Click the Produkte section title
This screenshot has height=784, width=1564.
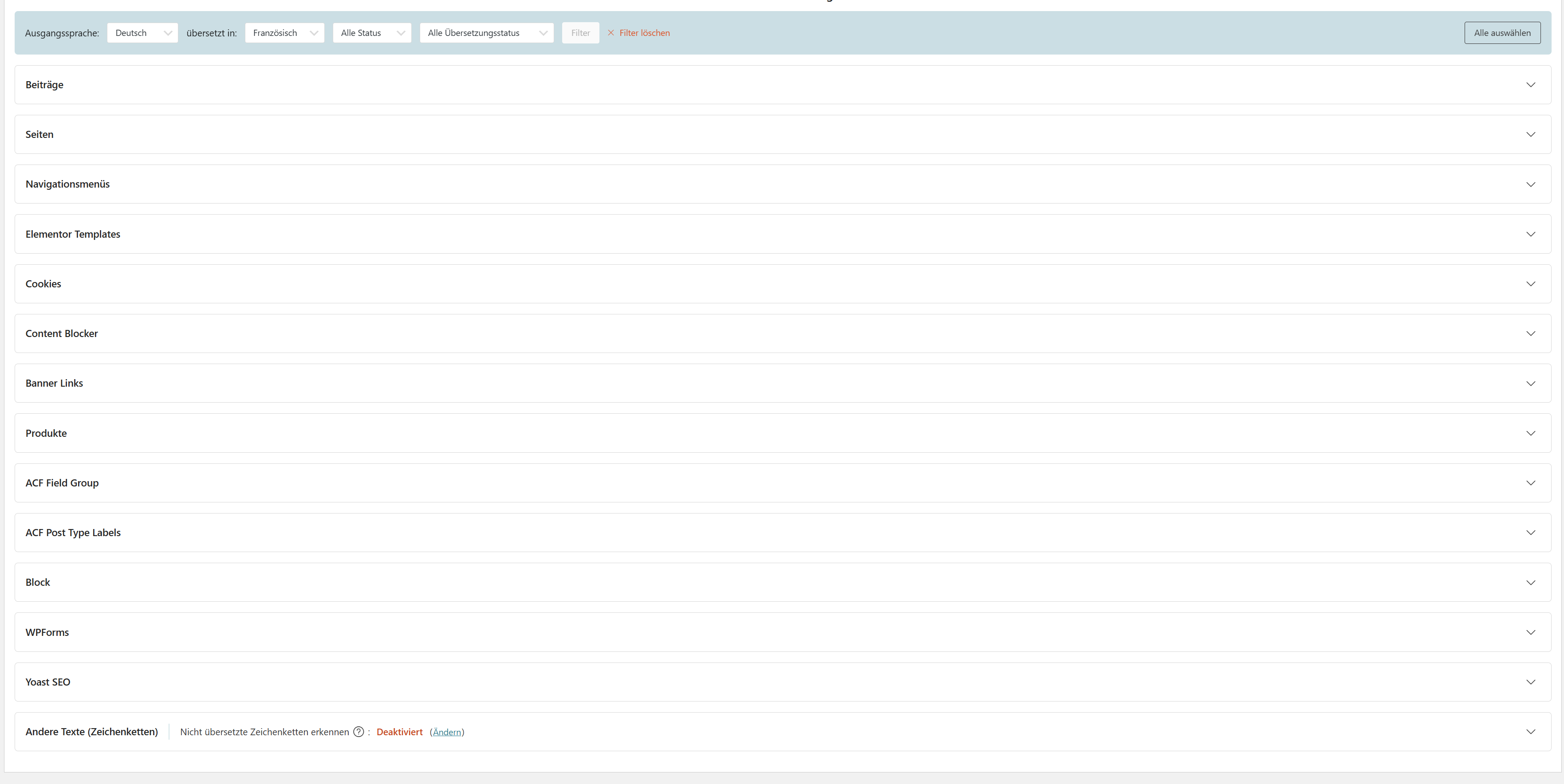pyautogui.click(x=46, y=433)
